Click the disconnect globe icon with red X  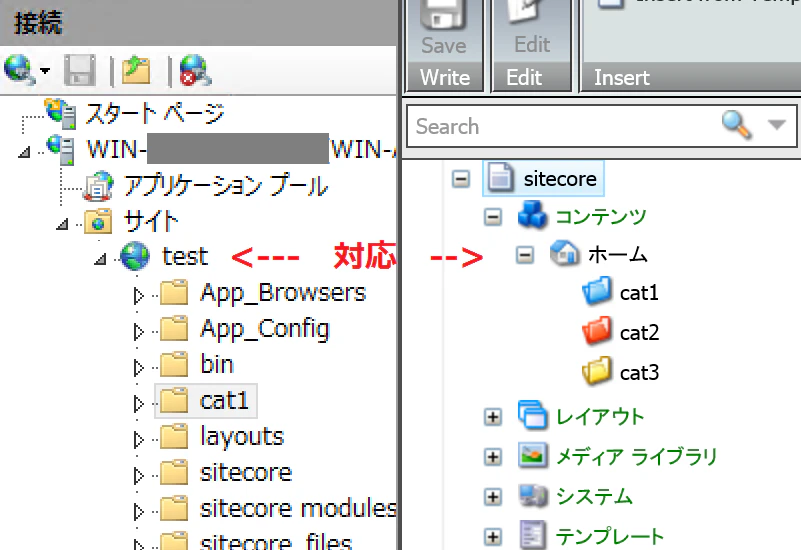click(x=195, y=70)
